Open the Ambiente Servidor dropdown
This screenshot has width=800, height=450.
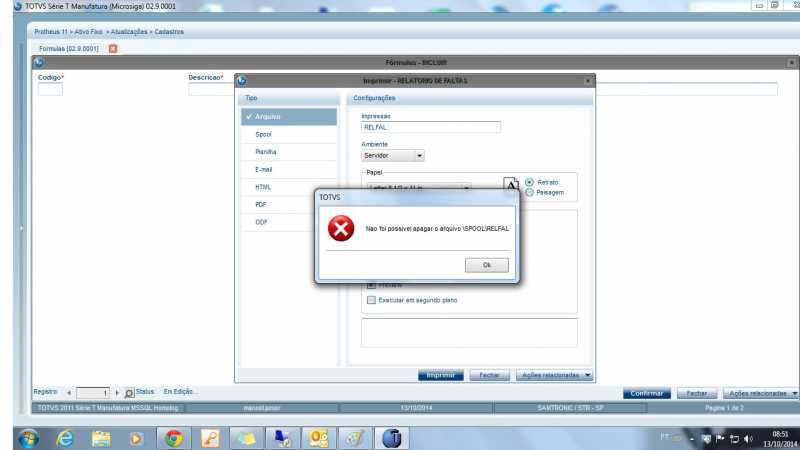point(419,156)
